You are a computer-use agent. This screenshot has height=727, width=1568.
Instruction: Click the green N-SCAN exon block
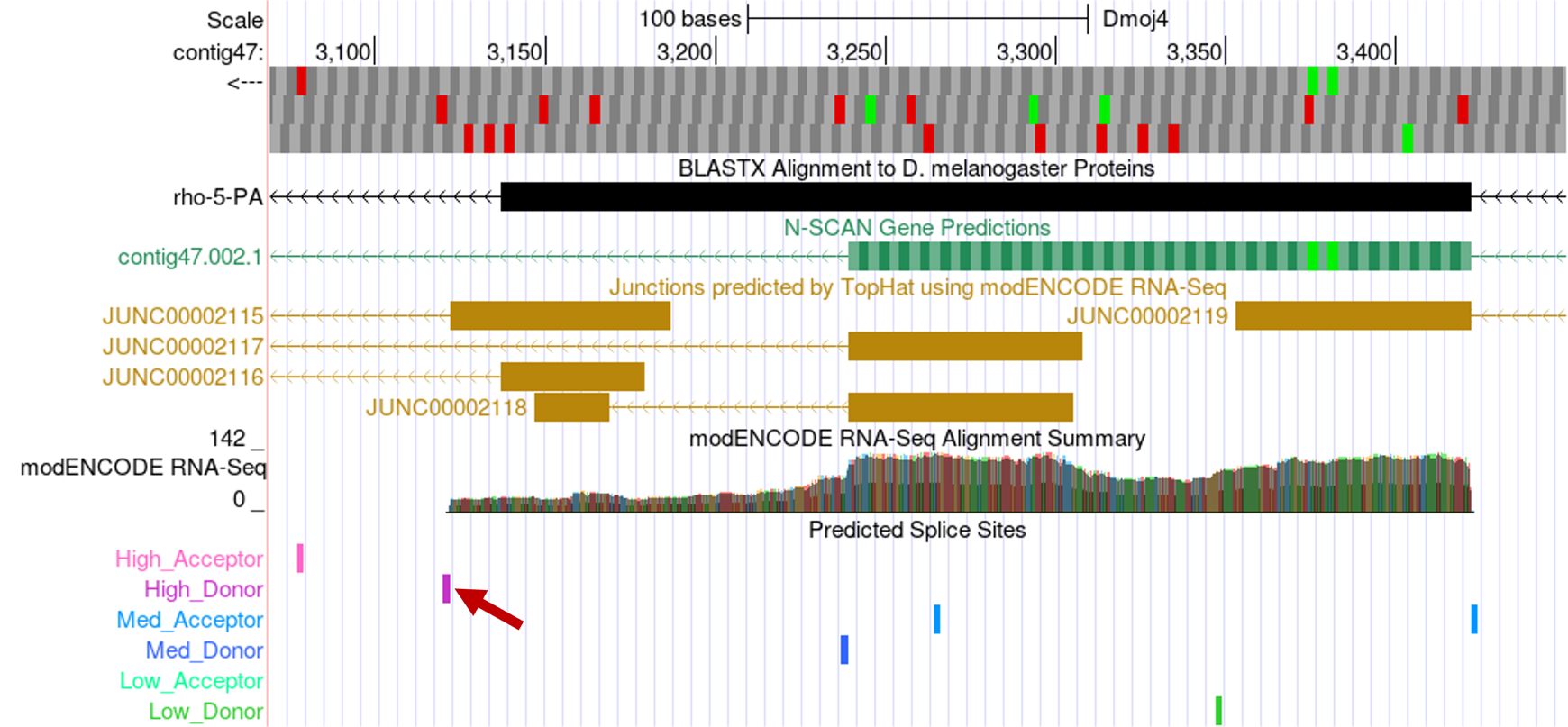(1160, 257)
